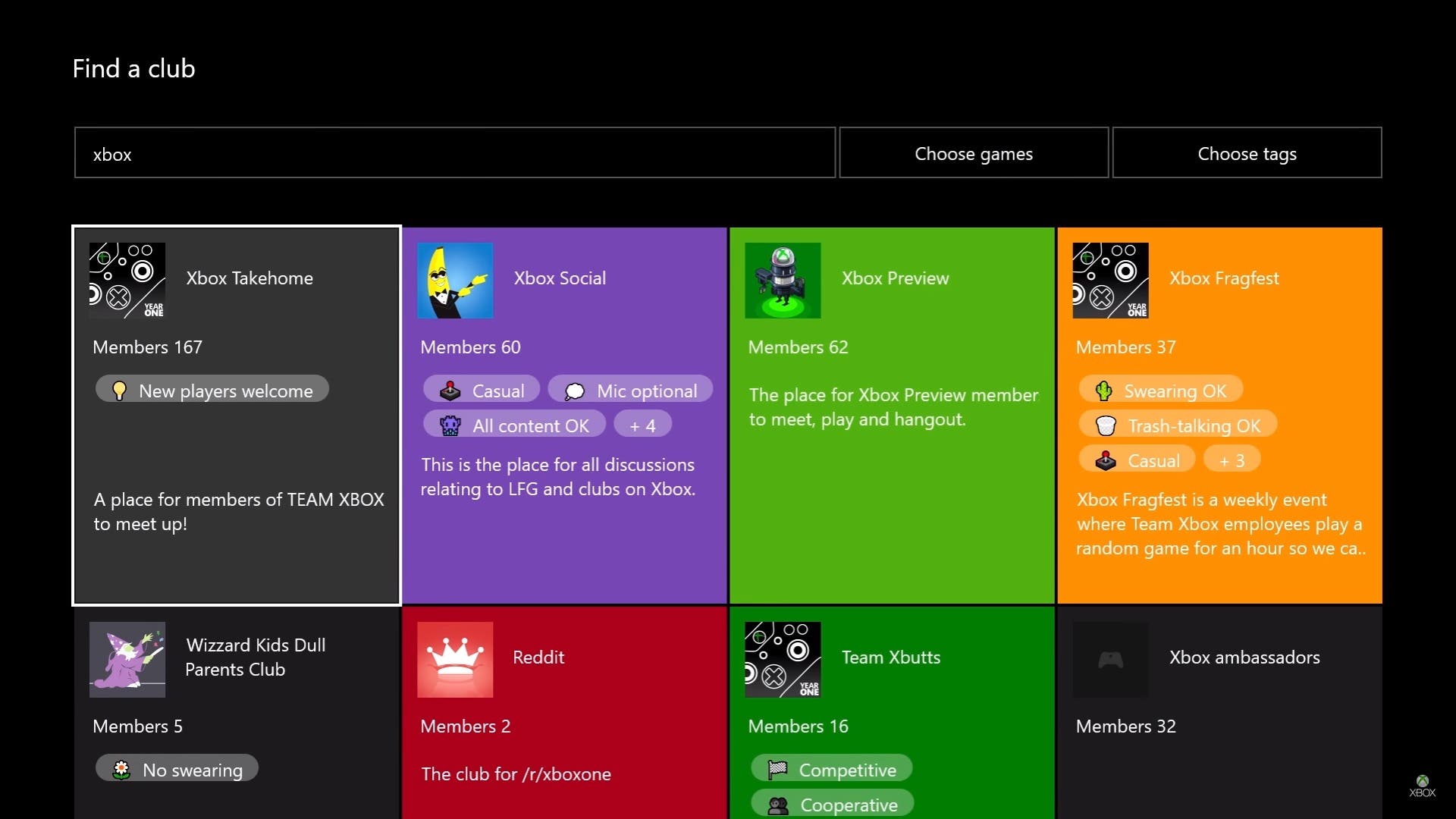This screenshot has height=819, width=1456.
Task: Click flower icon in No swearing tag
Action: pyautogui.click(x=121, y=770)
